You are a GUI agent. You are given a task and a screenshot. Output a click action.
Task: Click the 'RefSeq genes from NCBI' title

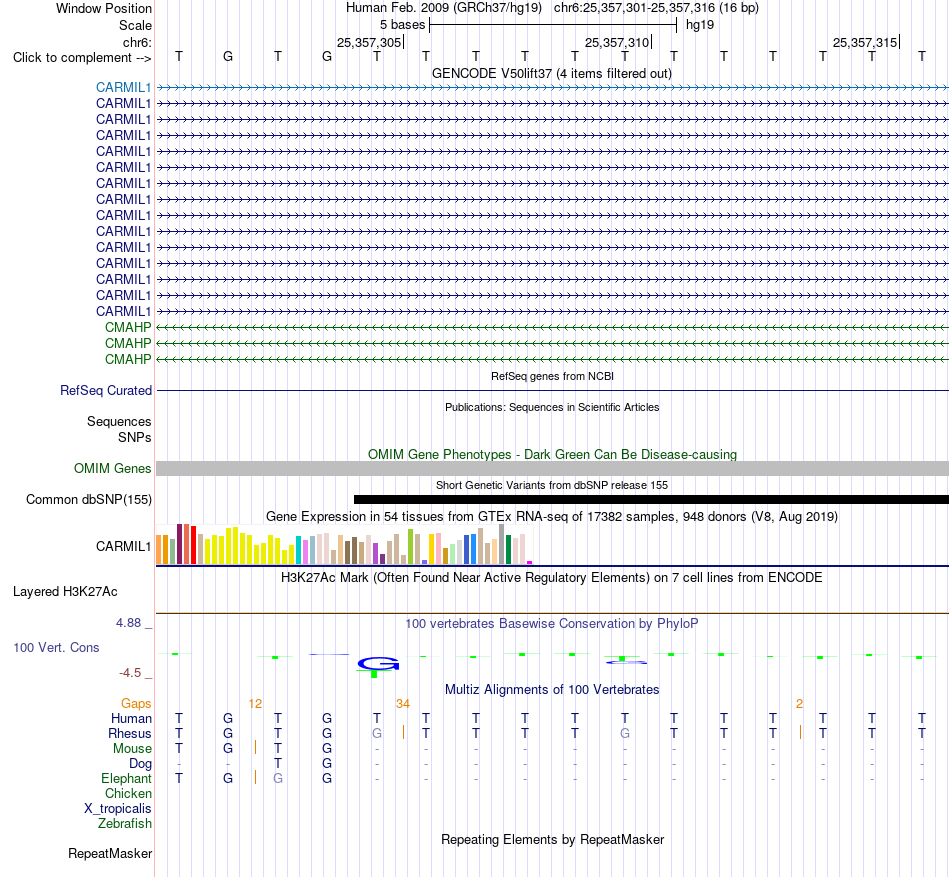[552, 376]
